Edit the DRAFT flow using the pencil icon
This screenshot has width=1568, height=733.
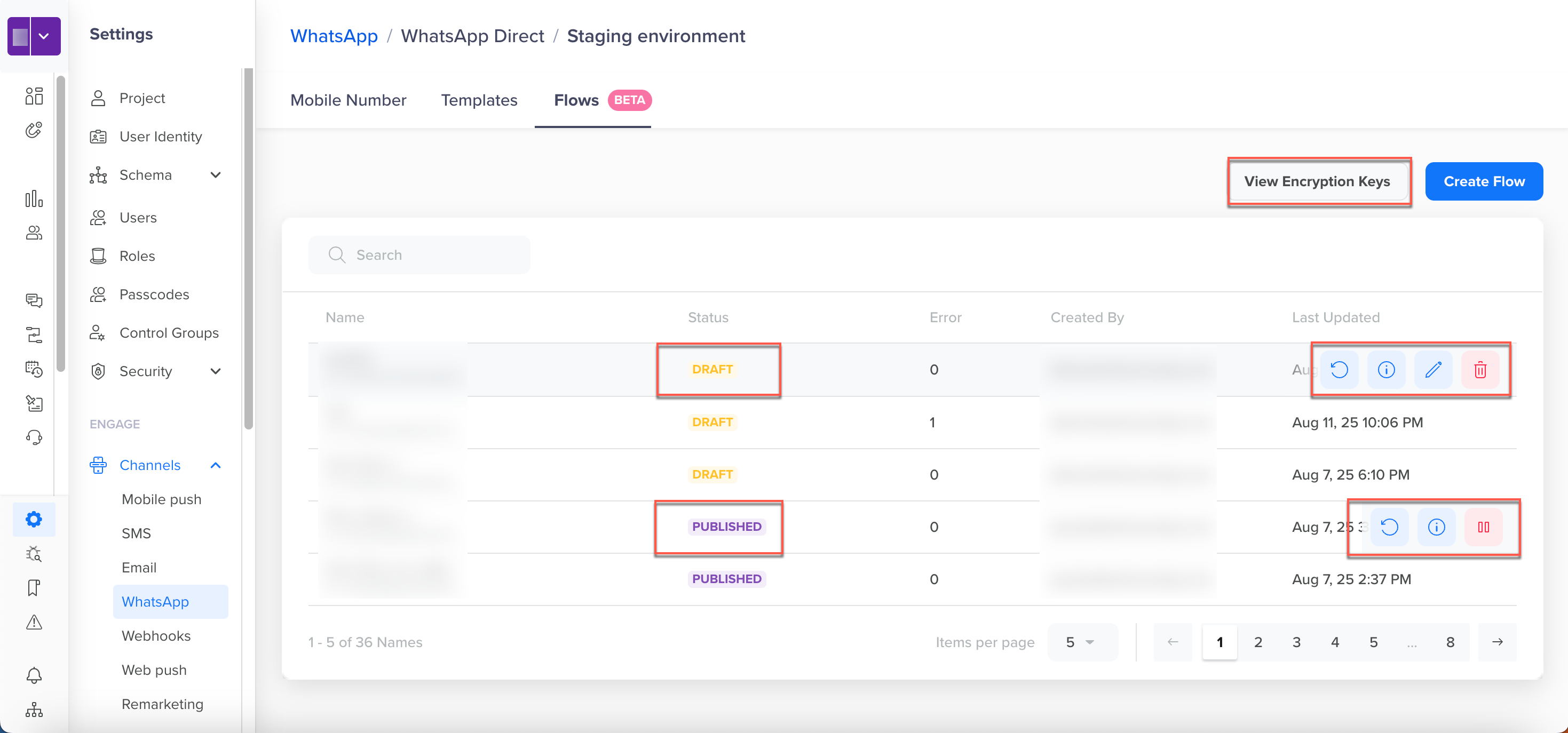click(1434, 370)
